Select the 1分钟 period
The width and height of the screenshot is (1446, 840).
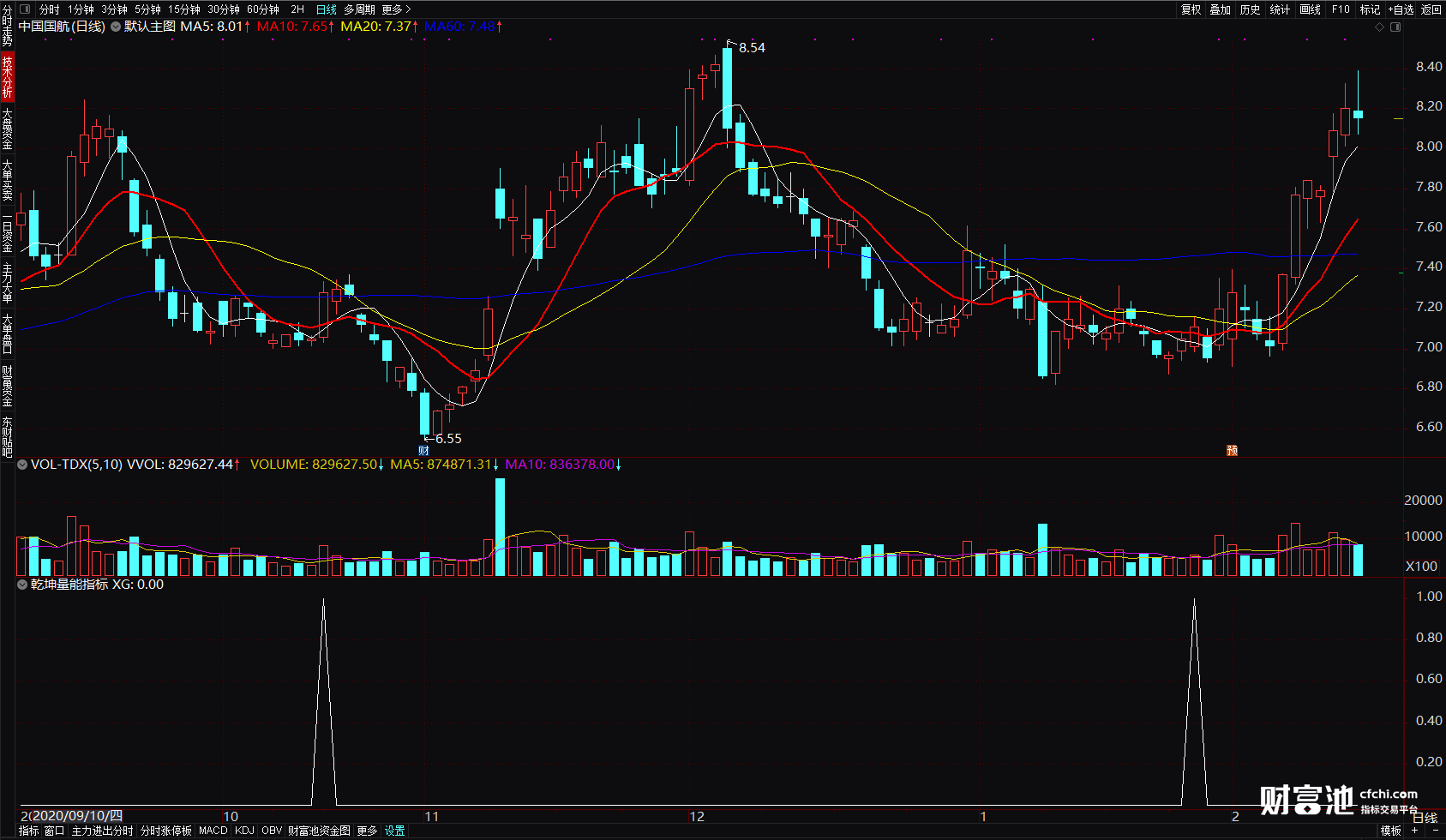click(x=81, y=9)
